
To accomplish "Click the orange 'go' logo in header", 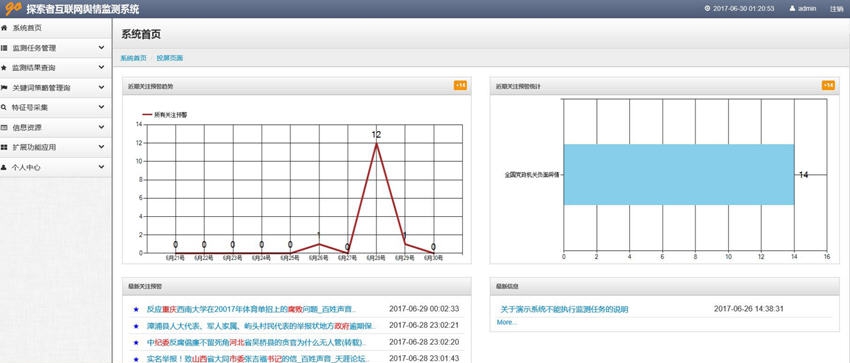I will click(13, 8).
